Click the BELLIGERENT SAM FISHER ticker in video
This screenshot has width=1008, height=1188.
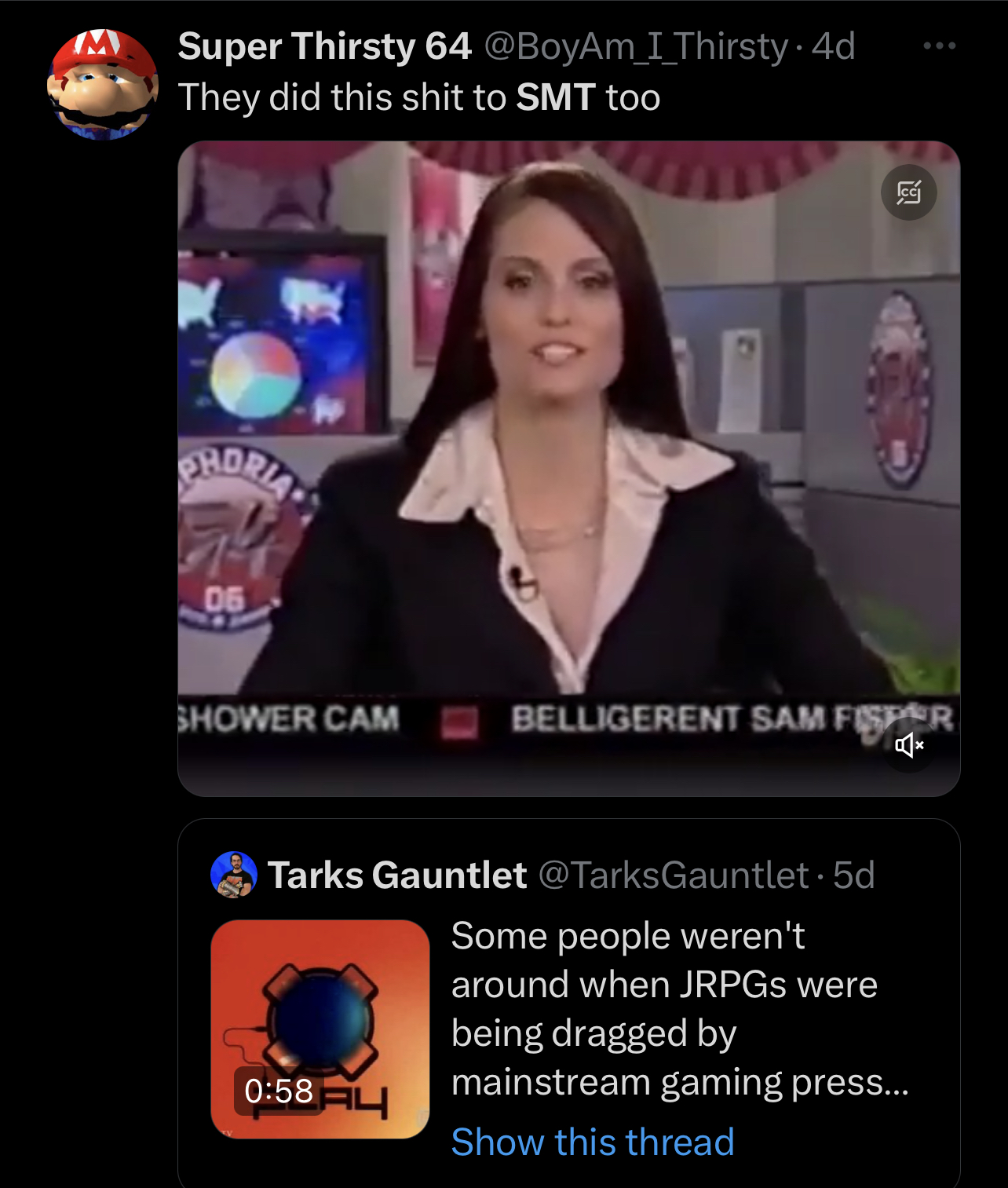(x=732, y=718)
